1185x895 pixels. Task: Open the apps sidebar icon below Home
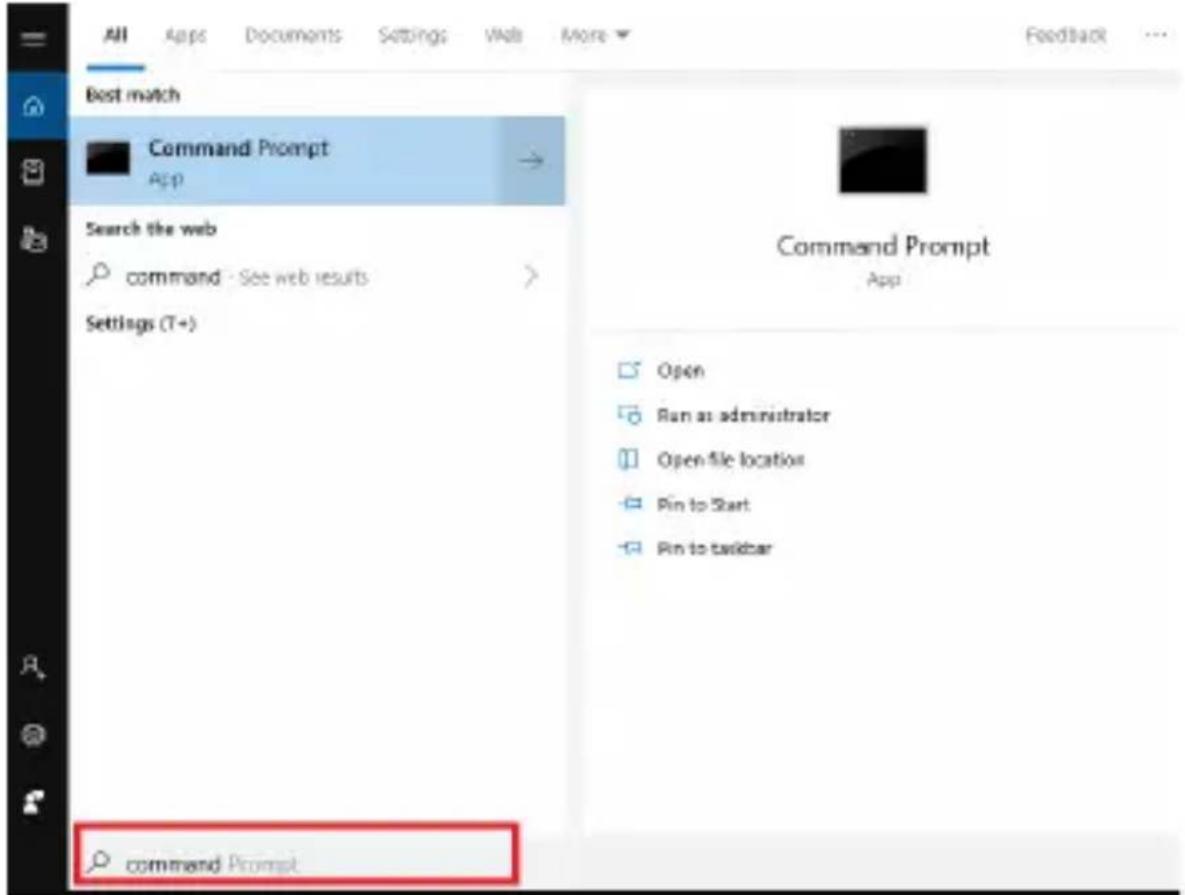[x=32, y=172]
